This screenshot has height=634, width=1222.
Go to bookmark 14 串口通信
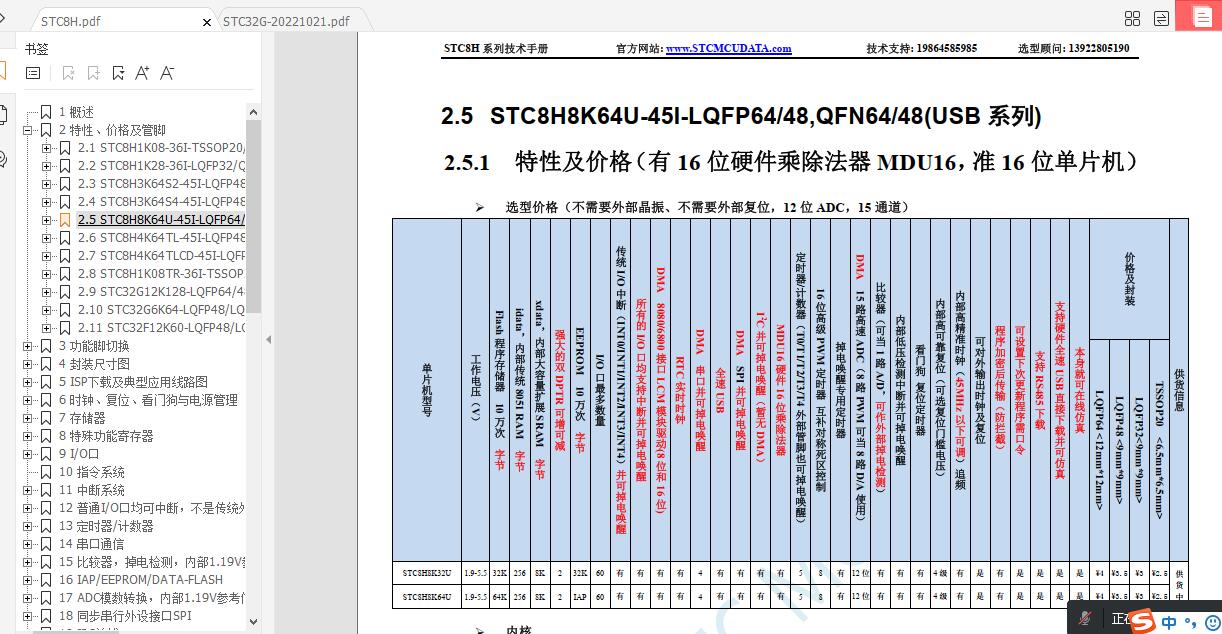click(x=92, y=544)
